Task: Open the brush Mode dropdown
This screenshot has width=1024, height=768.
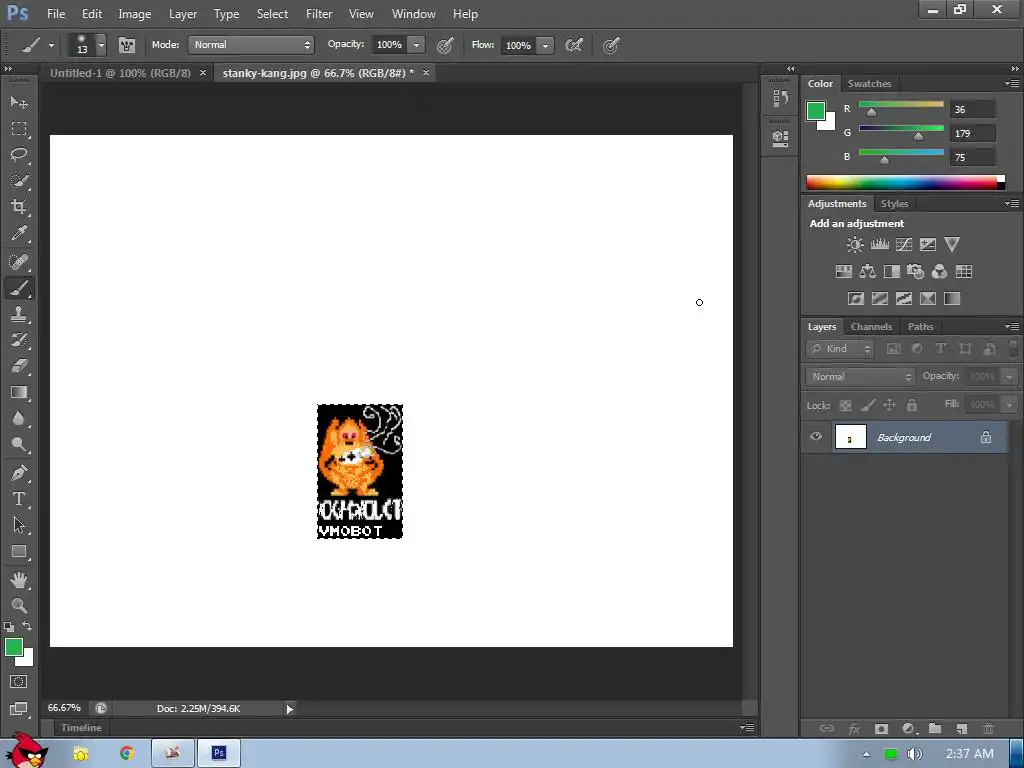Action: click(251, 45)
